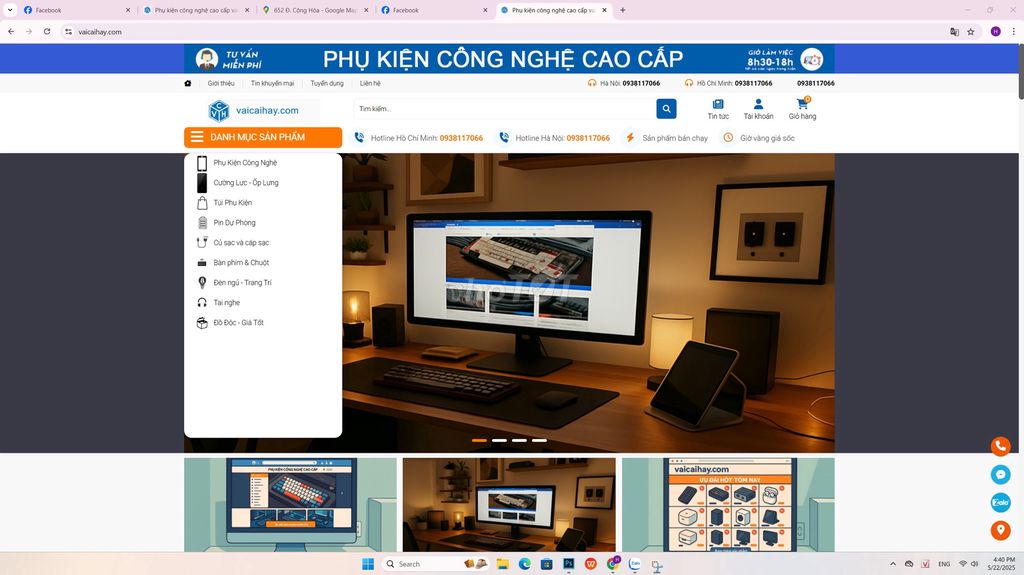Select Cường Lực - Ốp Lưng category
This screenshot has width=1024, height=575.
tap(246, 183)
